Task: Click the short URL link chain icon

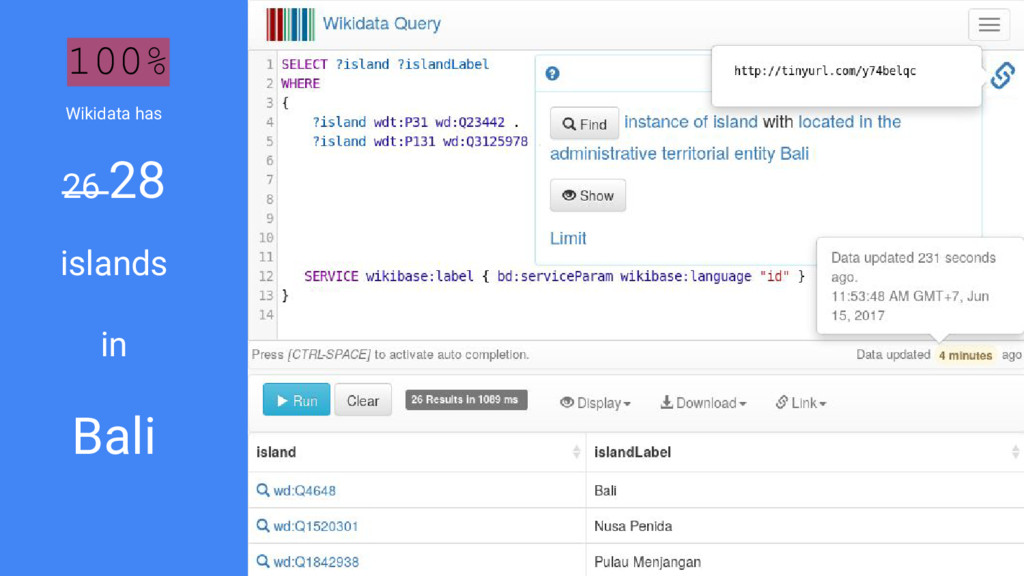Action: [1002, 76]
